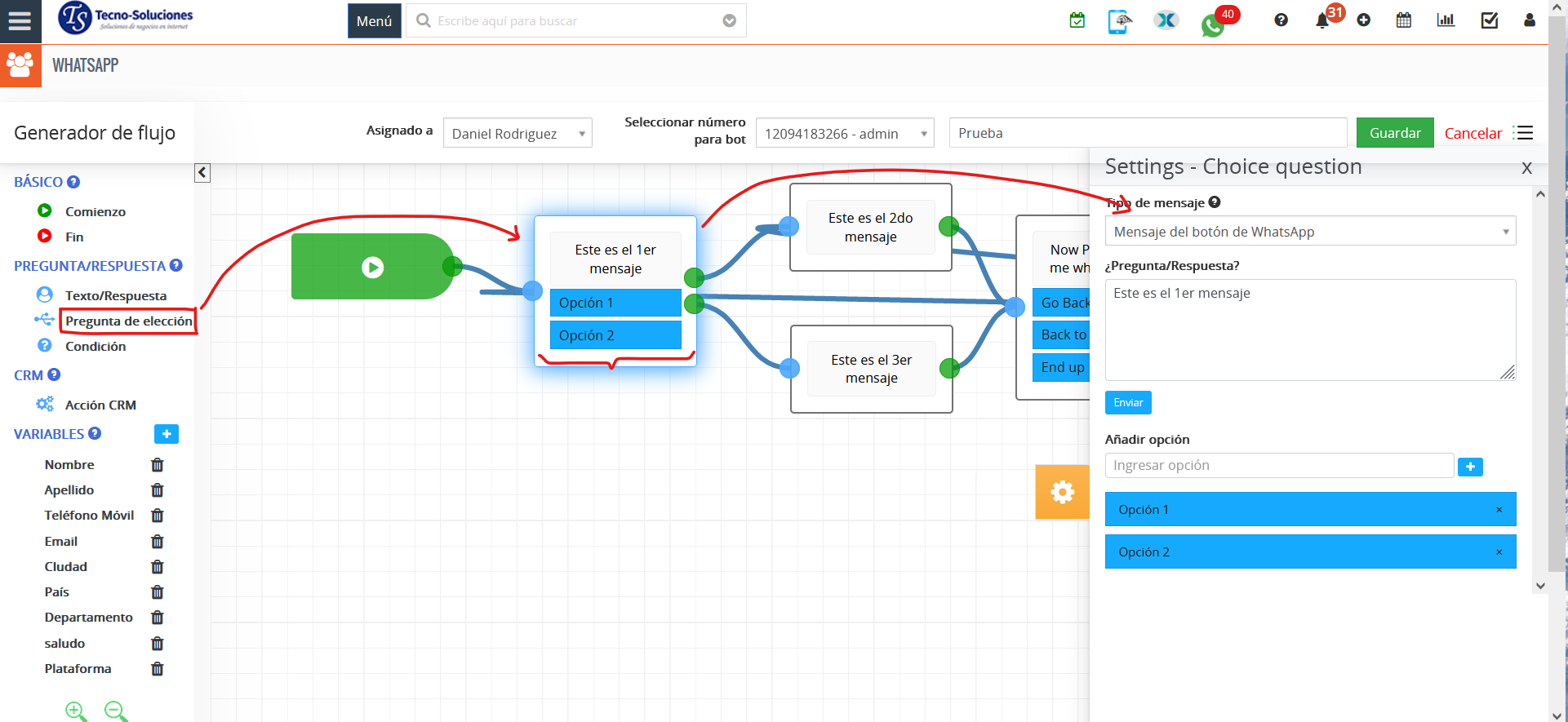Add a new variable with plus button
Screen dimensions: 1568x722
coord(167,434)
